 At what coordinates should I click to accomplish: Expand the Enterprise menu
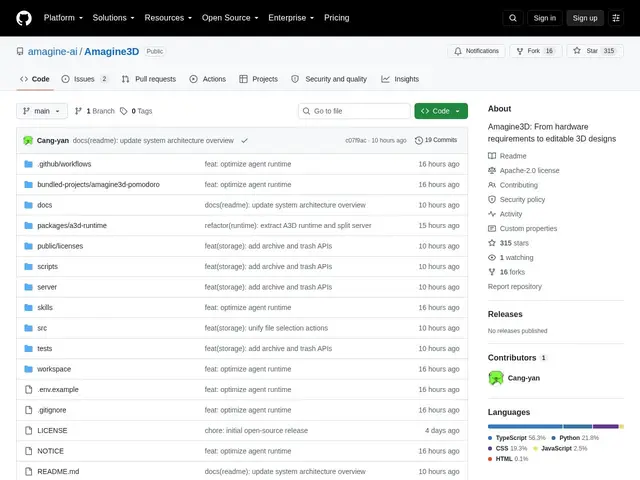pos(291,18)
